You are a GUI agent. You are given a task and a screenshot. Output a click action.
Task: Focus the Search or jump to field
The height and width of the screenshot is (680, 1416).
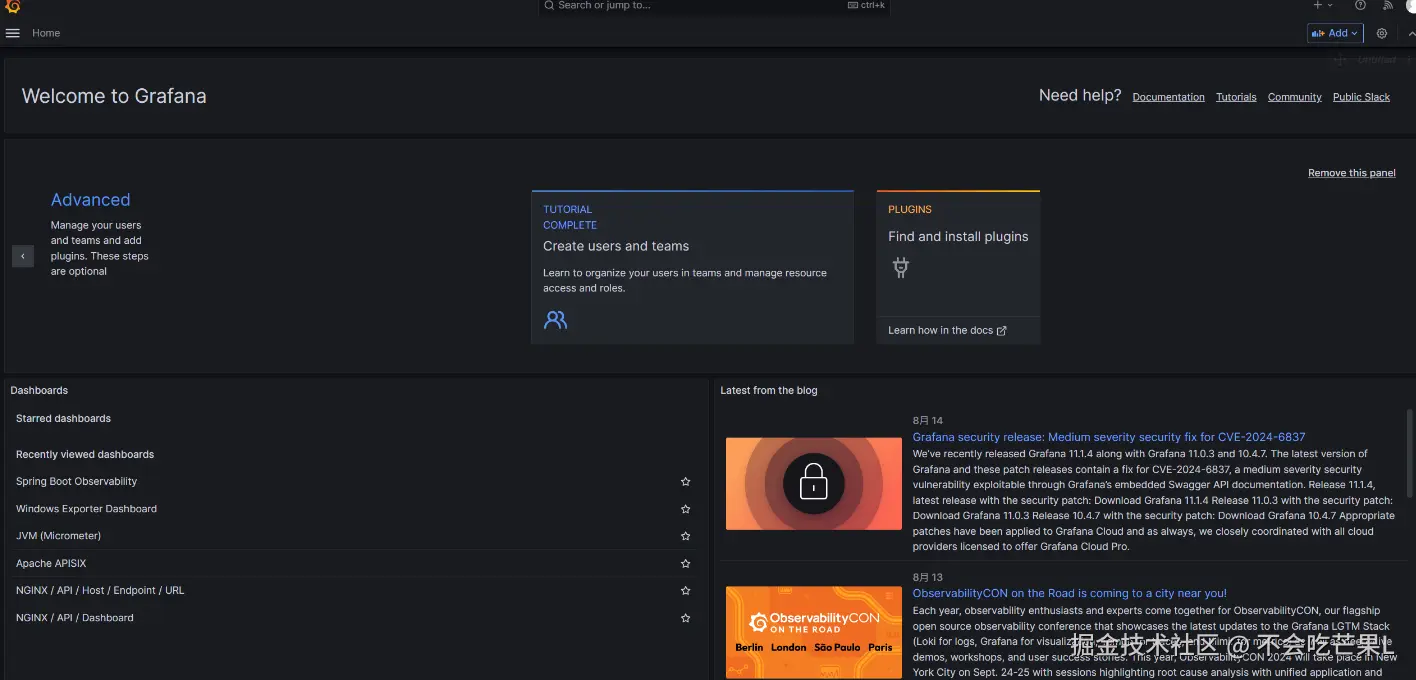pos(714,6)
